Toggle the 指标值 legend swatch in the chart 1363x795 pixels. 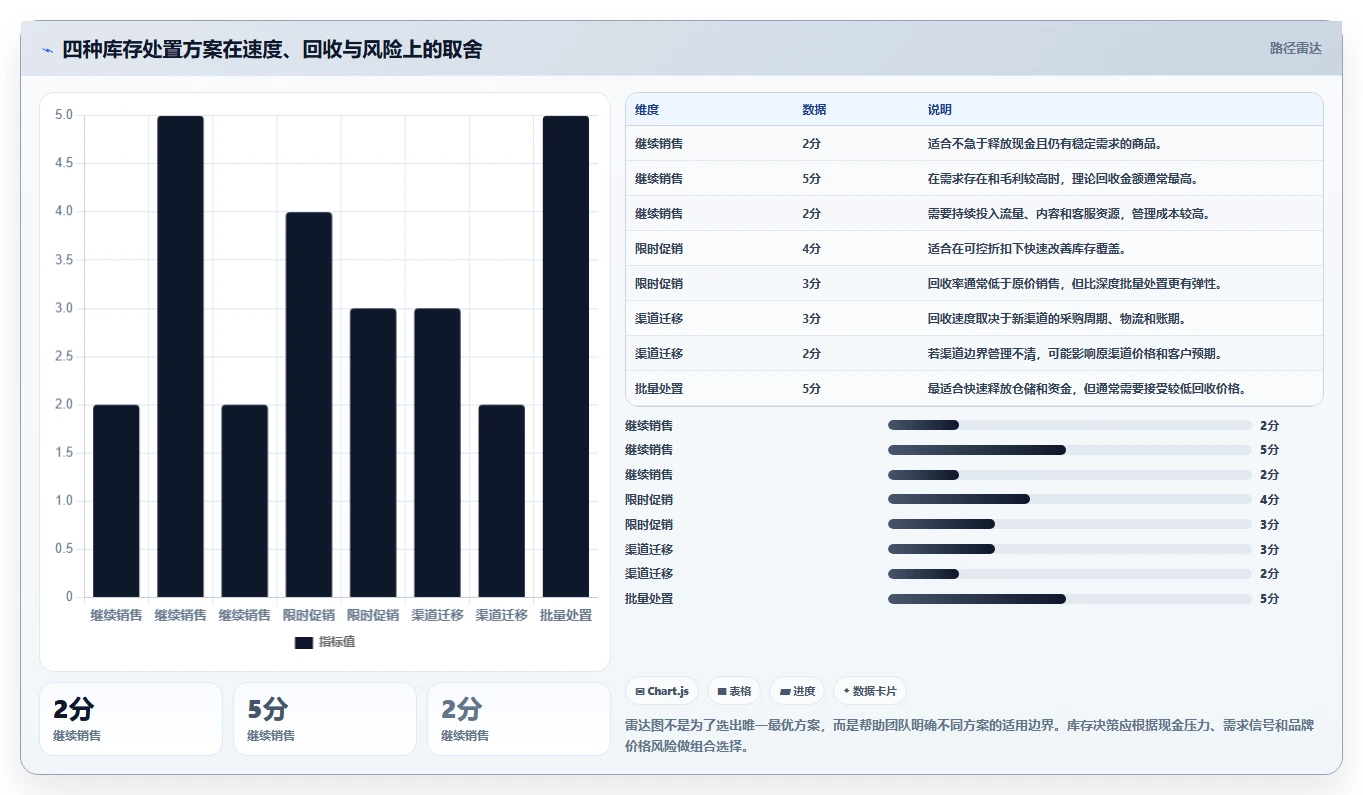304,642
